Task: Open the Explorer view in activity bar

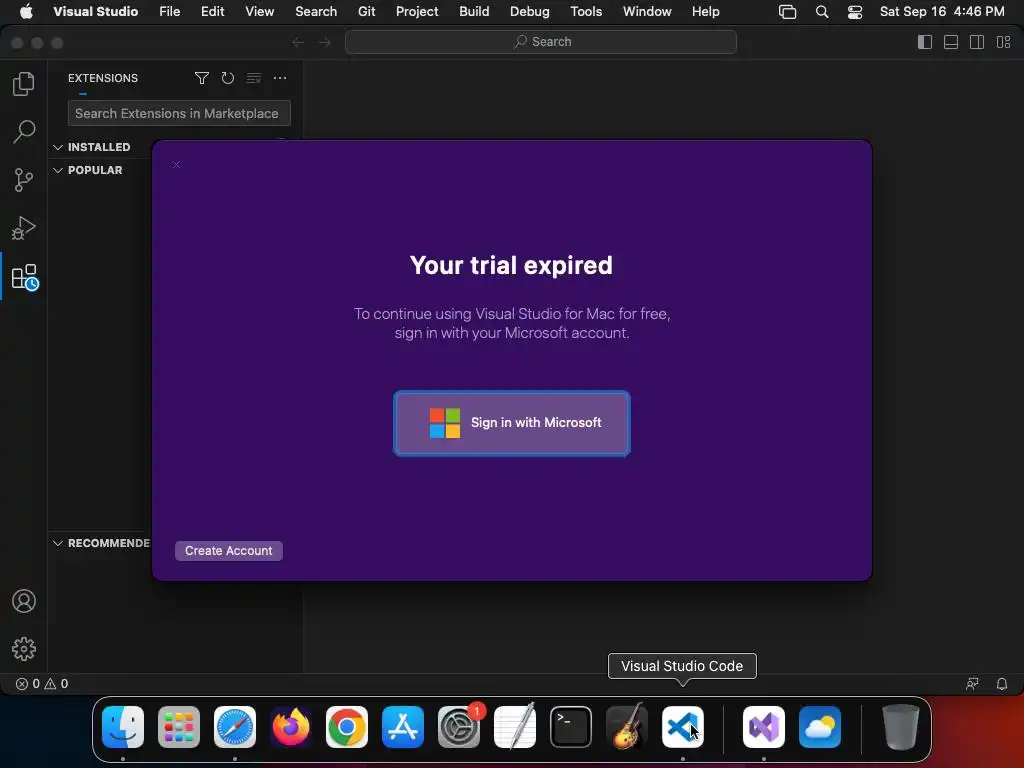Action: (24, 84)
